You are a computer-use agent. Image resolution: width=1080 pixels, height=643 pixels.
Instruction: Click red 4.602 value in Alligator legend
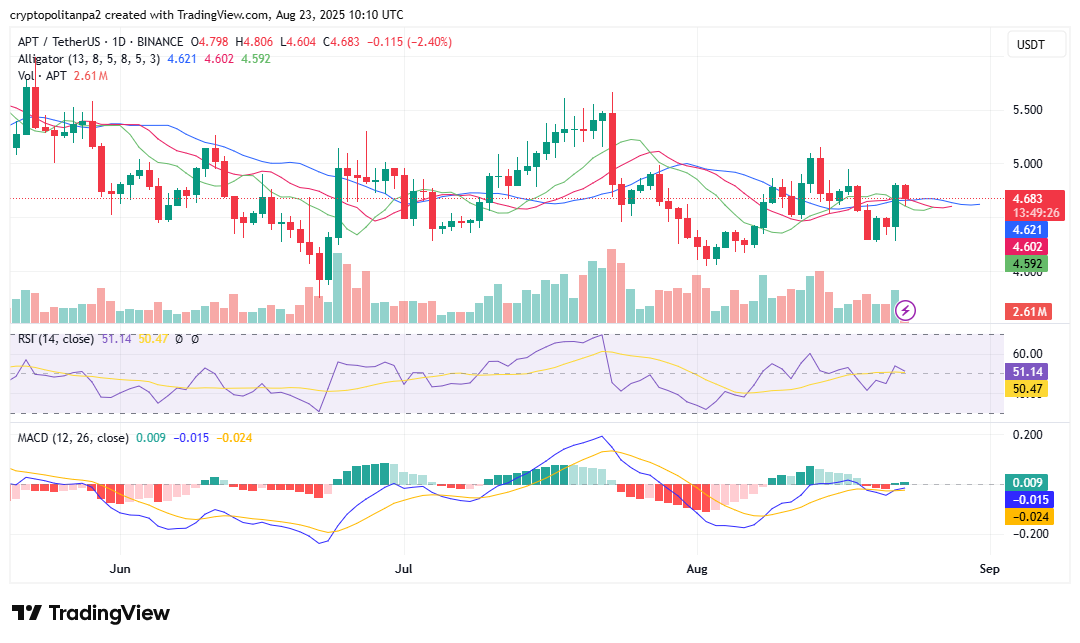[x=219, y=59]
